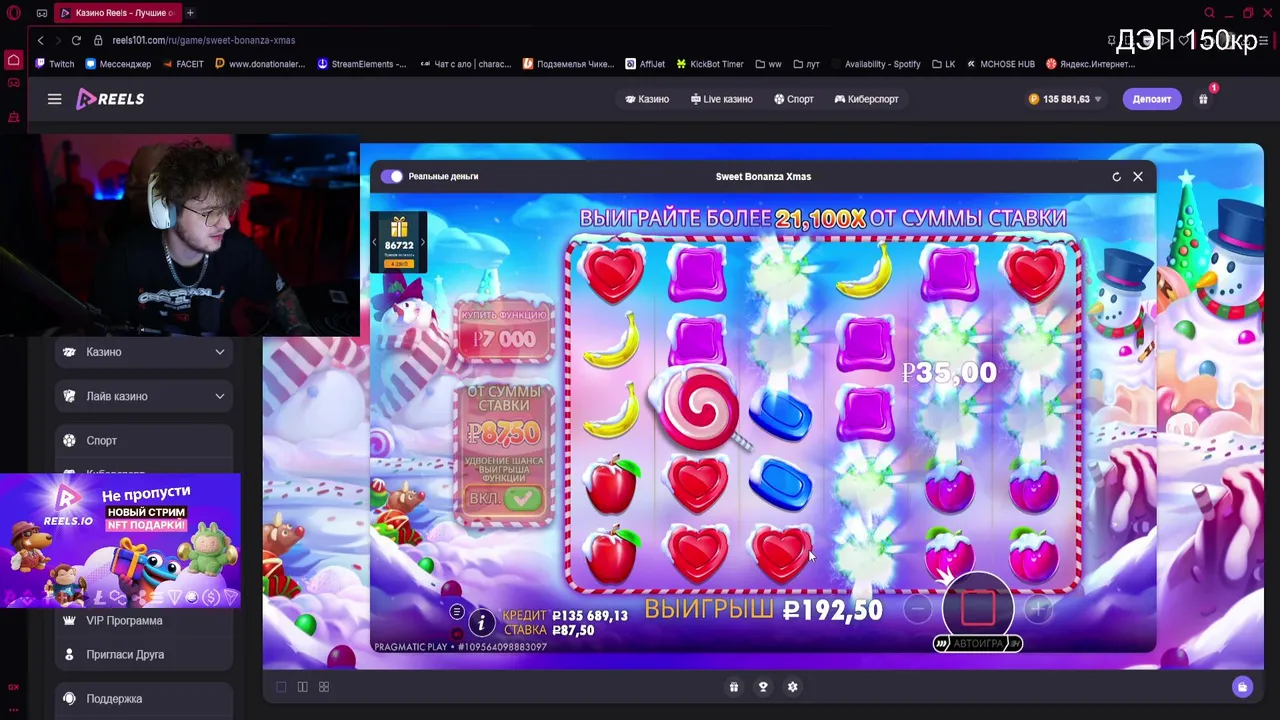Open the gift icon under the game

734,687
